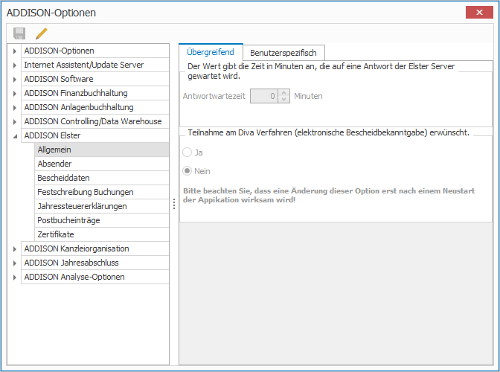
Task: Expand ADDISON Anlagenbuchhaltung node arrow
Action: click(x=14, y=108)
